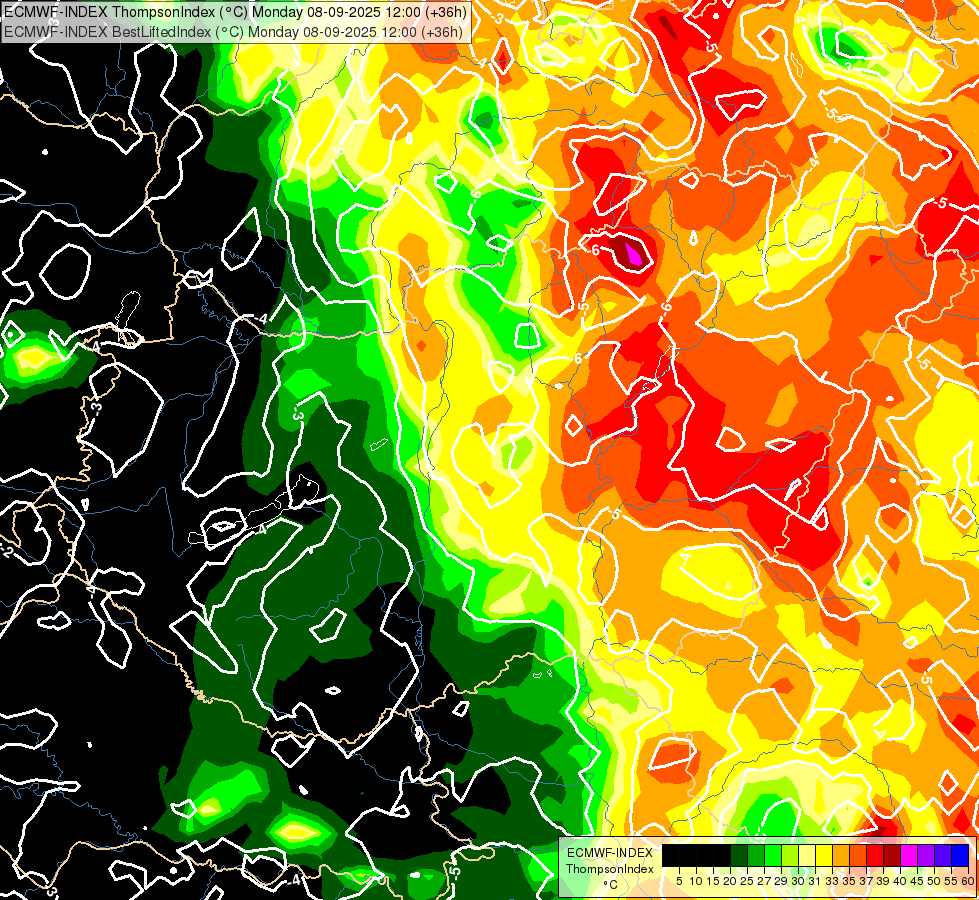Viewport: 979px width, 900px height.
Task: Click the ThompsonIndex title line at top
Action: pos(235,11)
